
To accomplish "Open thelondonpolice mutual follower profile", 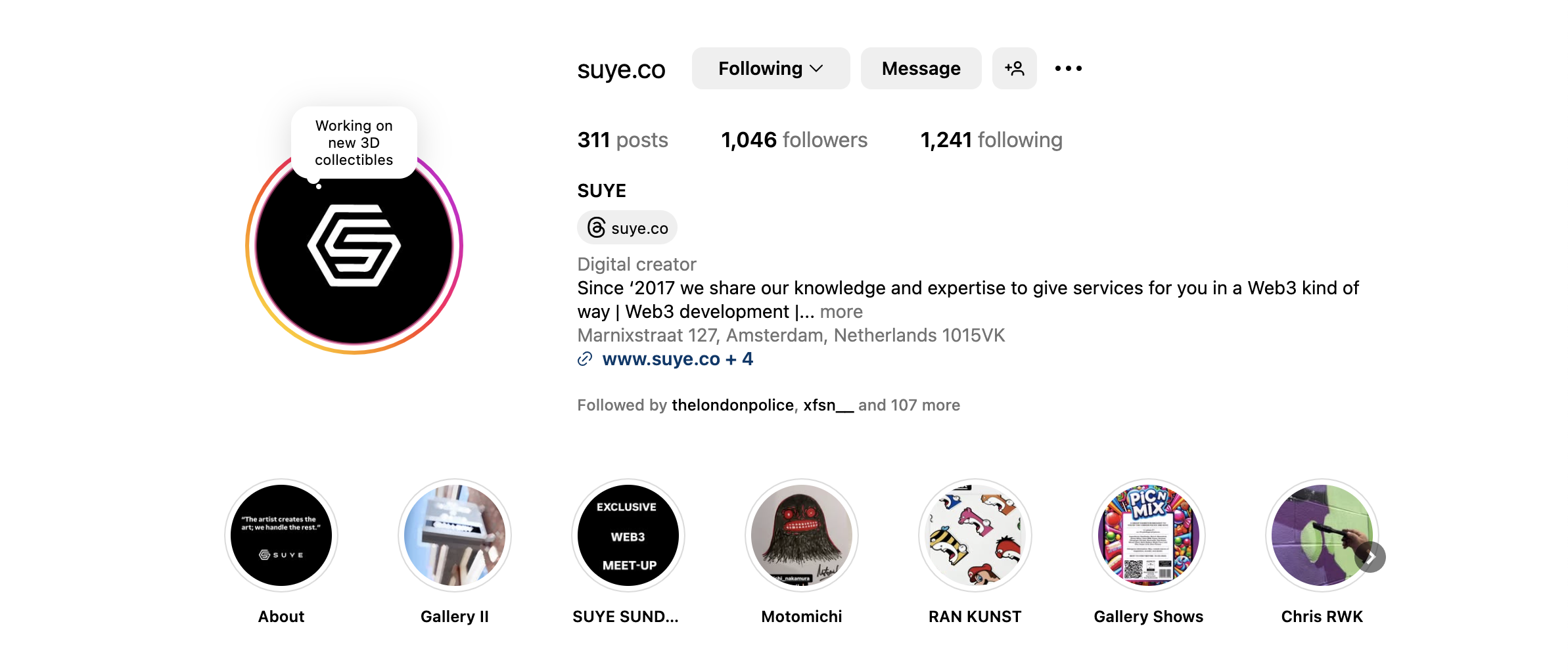I will coord(733,405).
